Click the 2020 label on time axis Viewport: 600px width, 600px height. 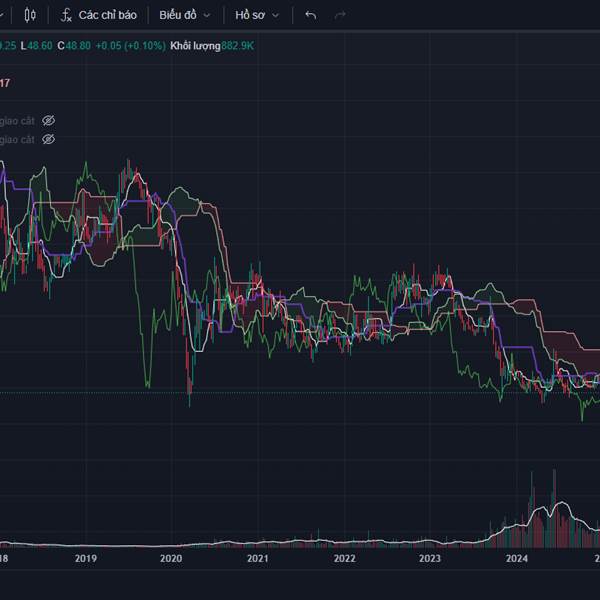coord(172,559)
